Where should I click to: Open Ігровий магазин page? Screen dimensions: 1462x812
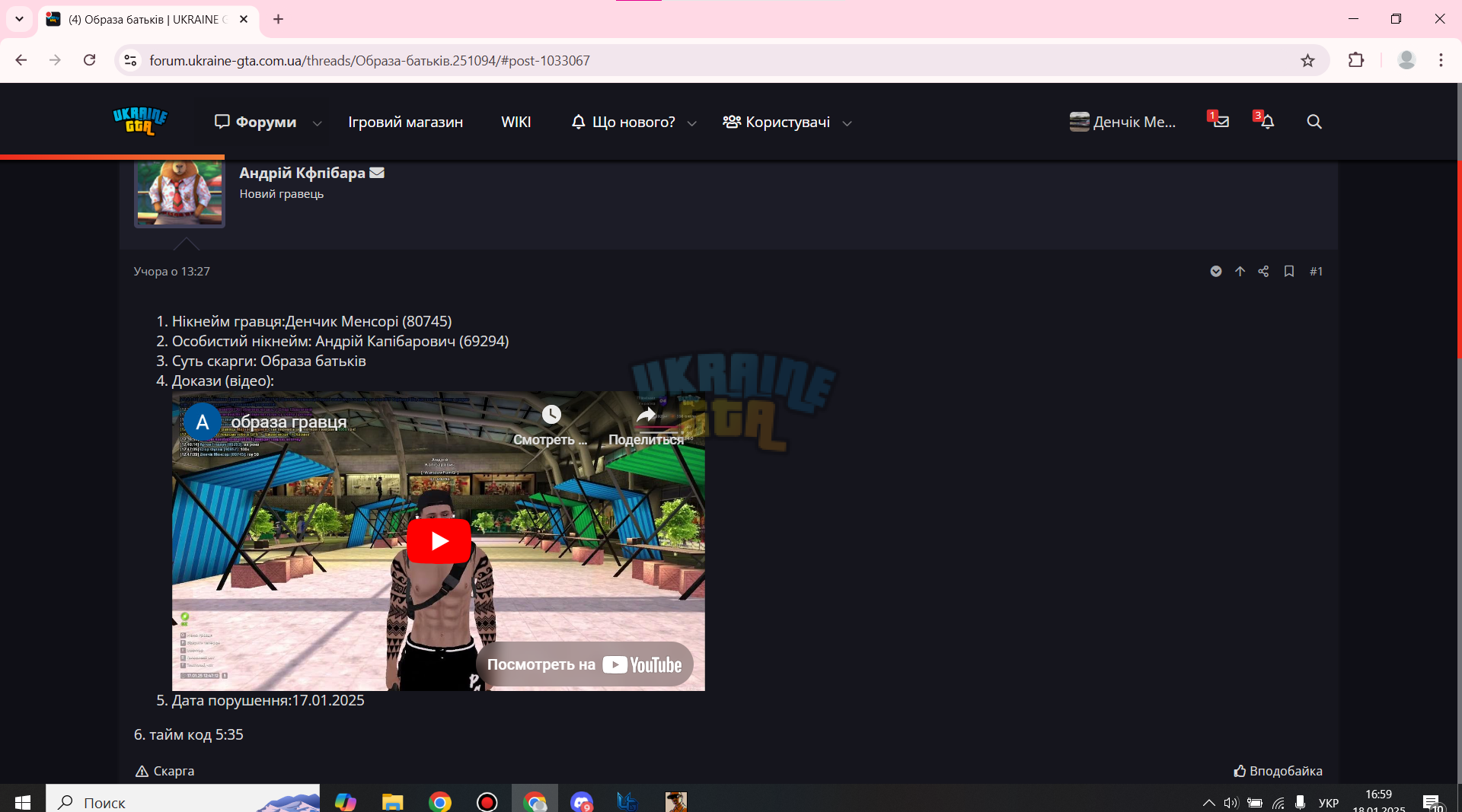405,122
